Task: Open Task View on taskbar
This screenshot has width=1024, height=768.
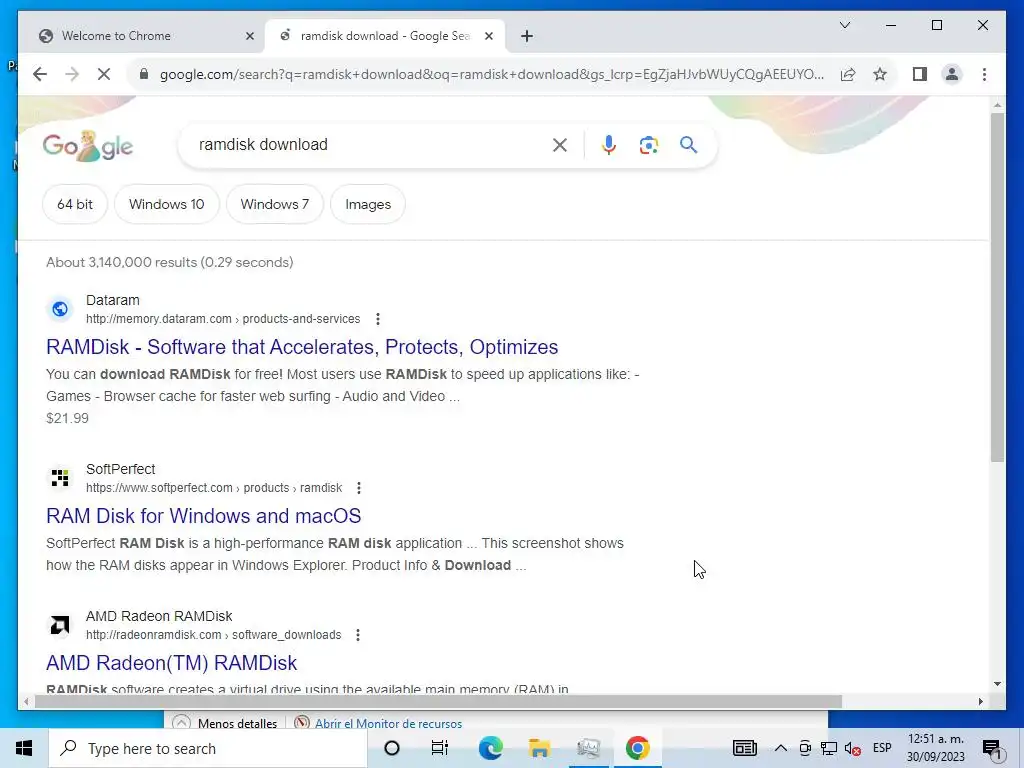Action: [440, 748]
